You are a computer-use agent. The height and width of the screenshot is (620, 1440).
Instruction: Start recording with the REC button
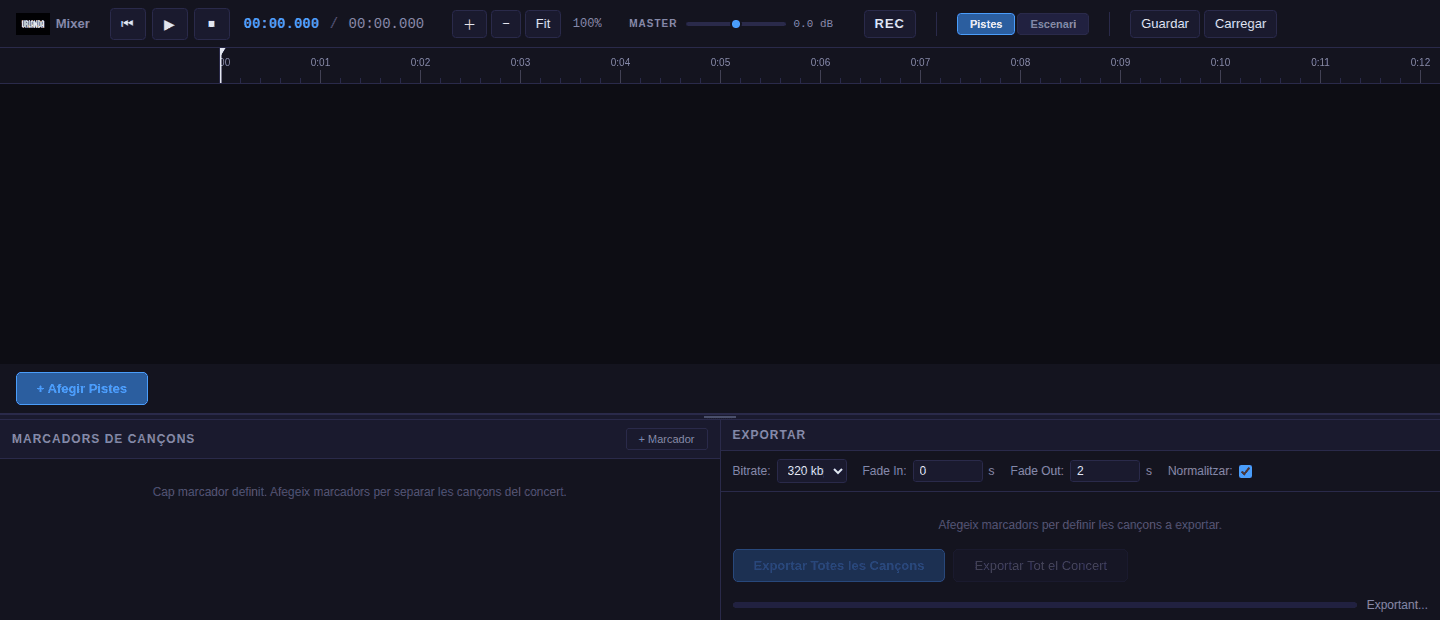[889, 23]
